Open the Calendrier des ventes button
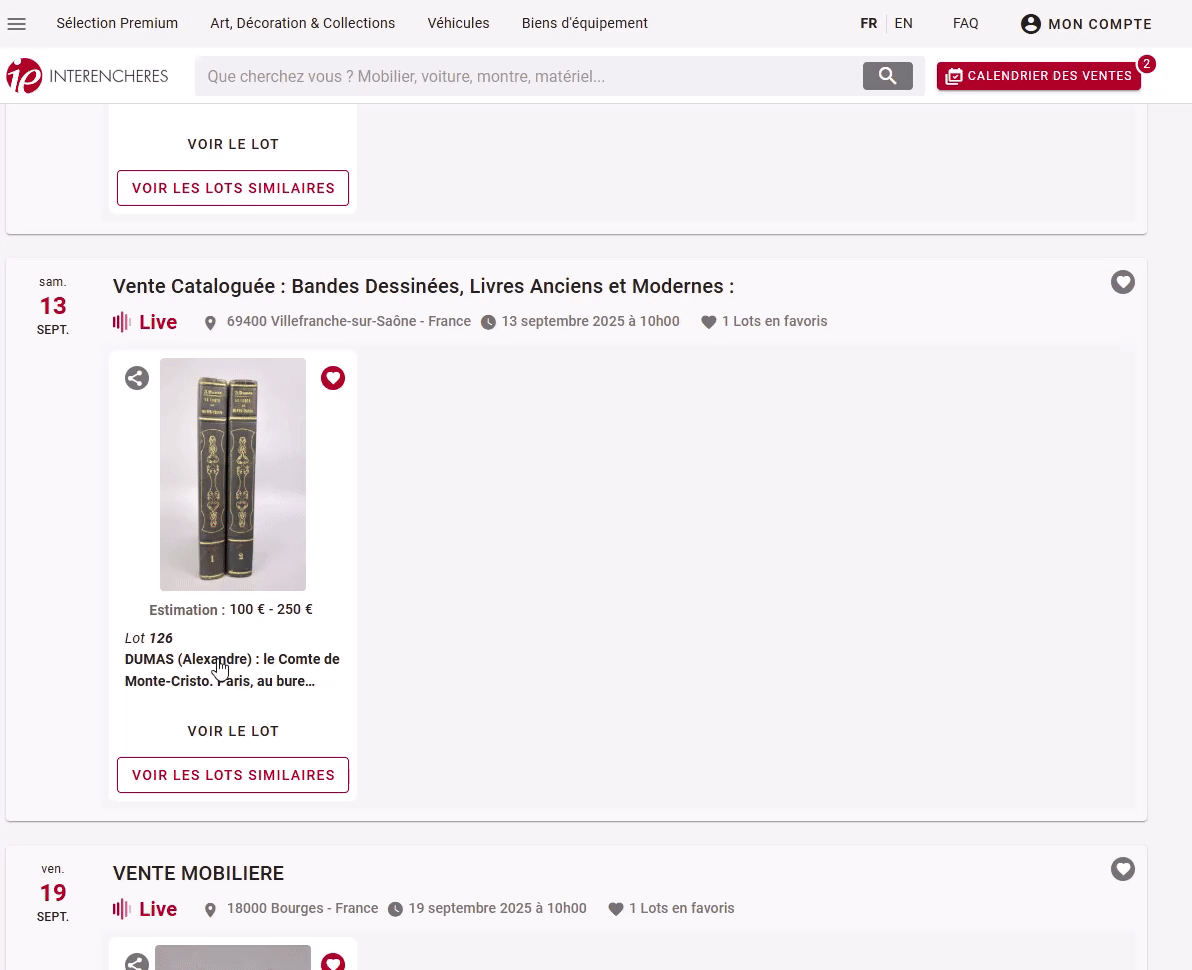 pos(1038,76)
